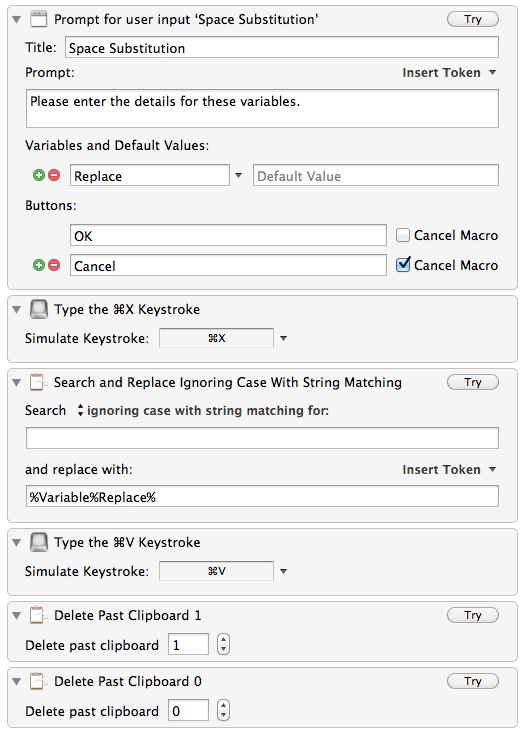The height and width of the screenshot is (737, 527).
Task: Click the keyboard icon of ⌘X Keystroke action
Action: tap(39, 309)
